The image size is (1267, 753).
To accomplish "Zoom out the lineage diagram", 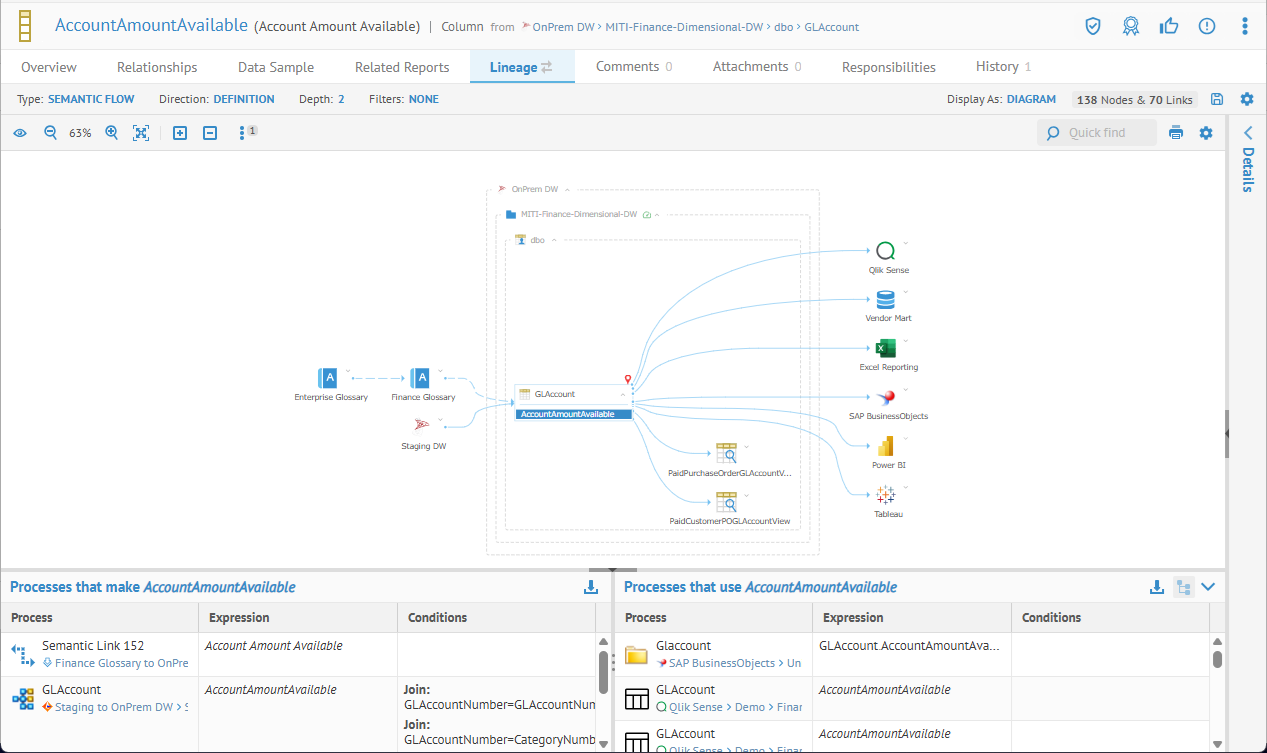I will (x=50, y=133).
